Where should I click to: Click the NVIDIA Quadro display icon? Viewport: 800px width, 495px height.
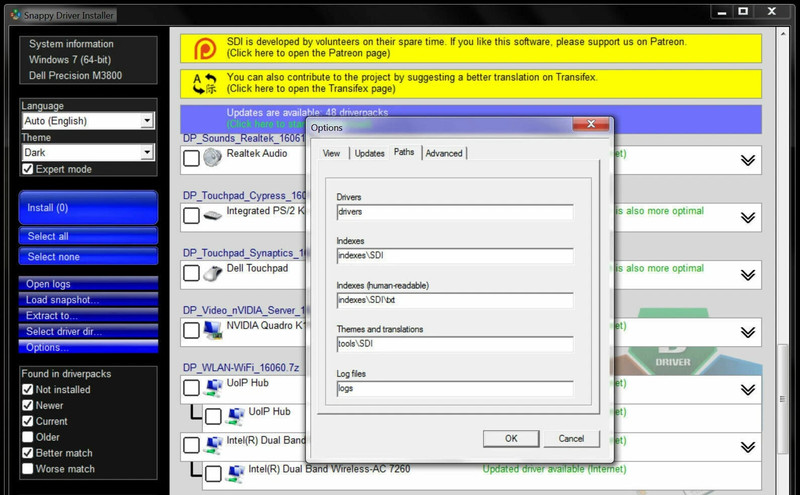click(212, 330)
